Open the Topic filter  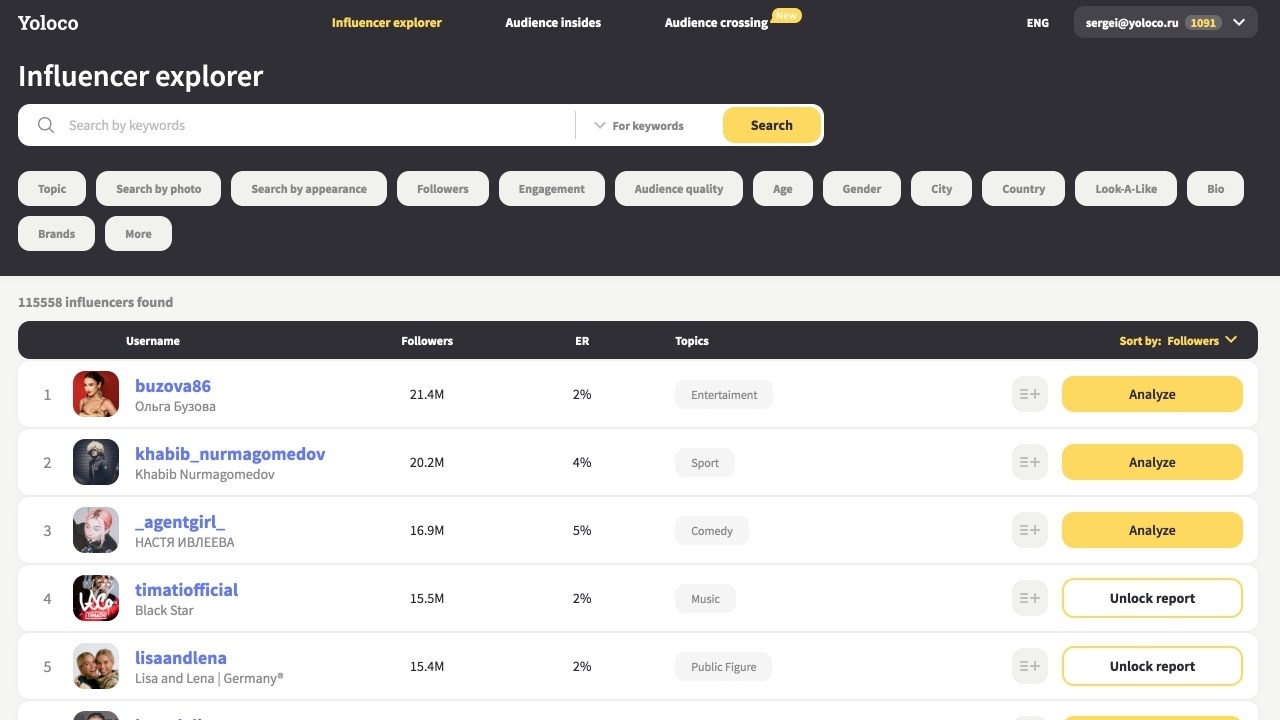click(x=52, y=189)
